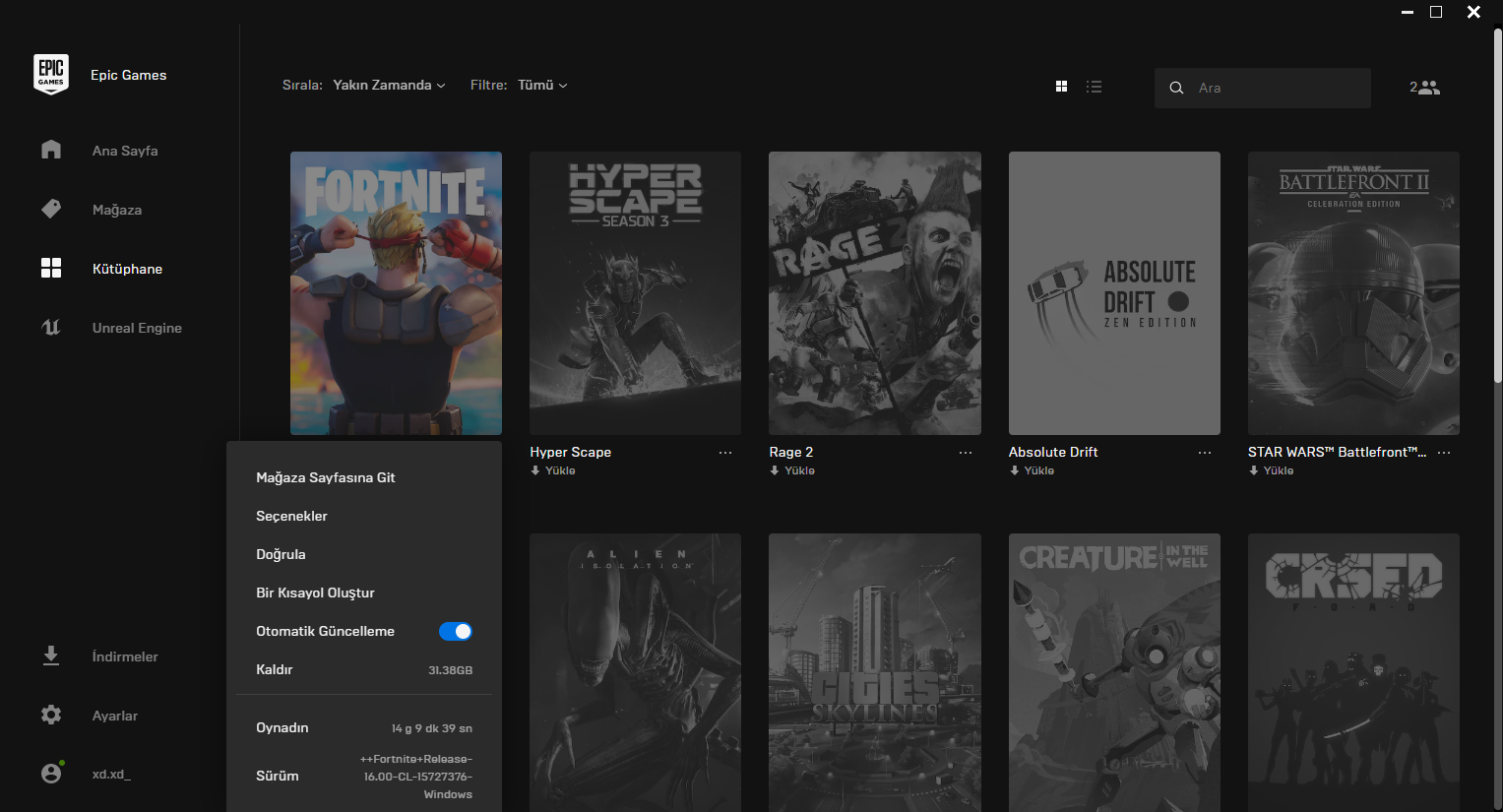This screenshot has width=1503, height=812.
Task: Switch to list view layout
Action: [1094, 87]
